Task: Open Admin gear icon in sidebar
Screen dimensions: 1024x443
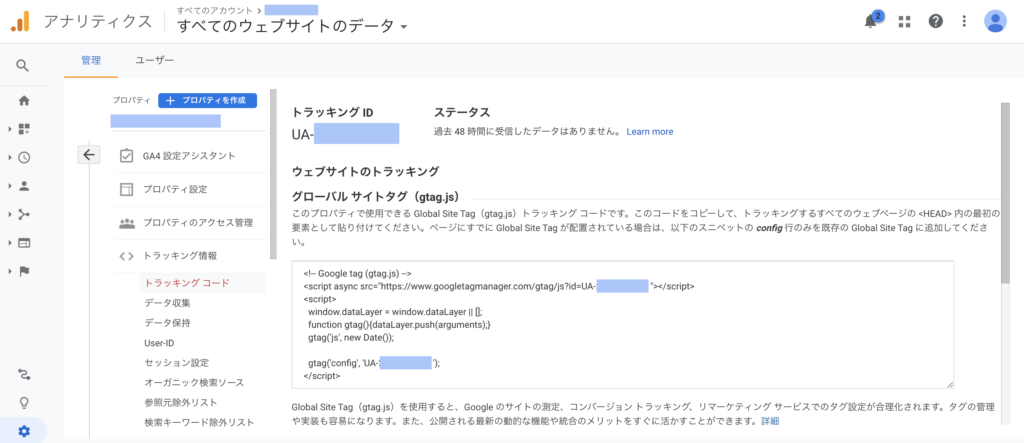Action: (x=24, y=431)
